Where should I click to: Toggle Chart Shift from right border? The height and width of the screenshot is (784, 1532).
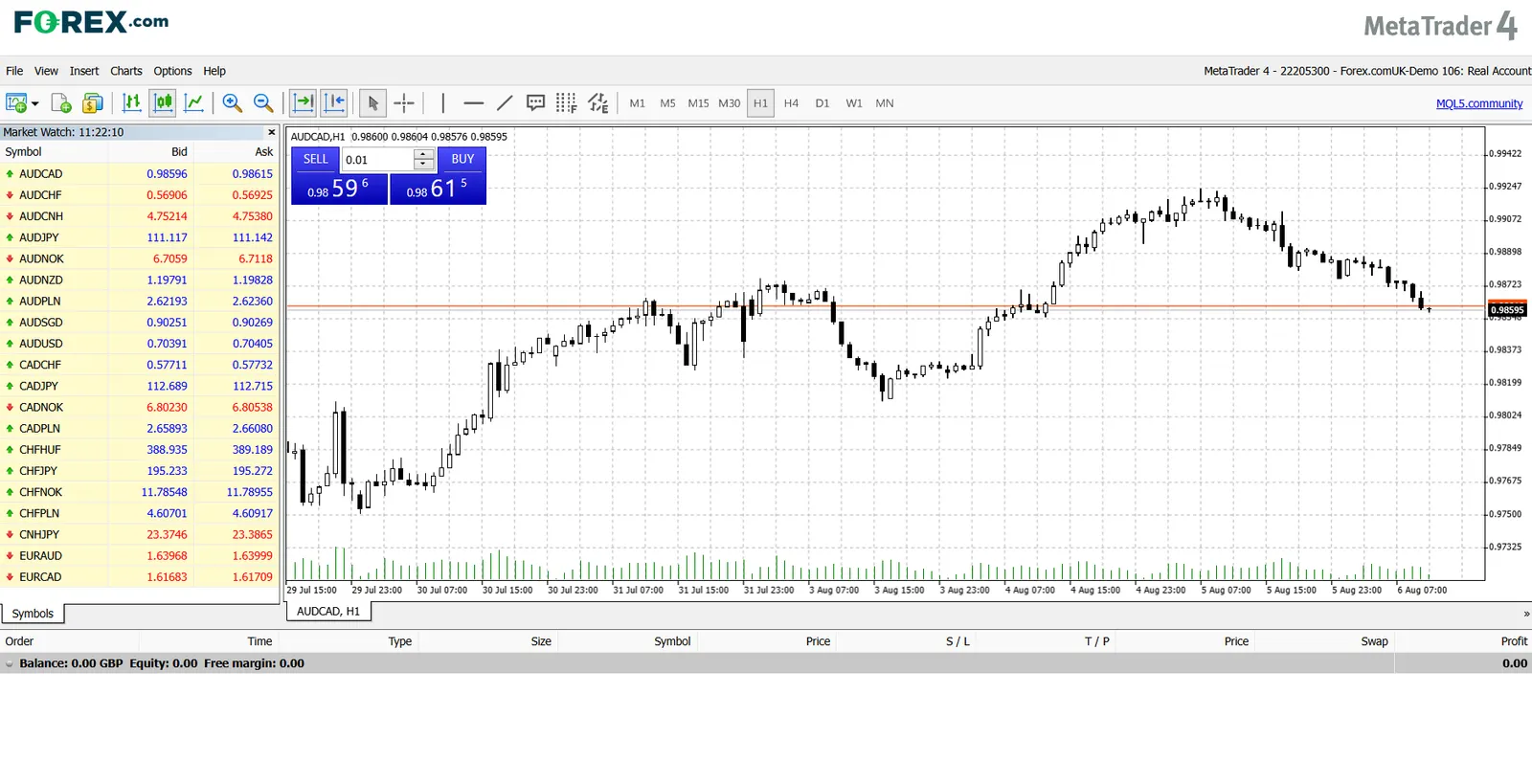(x=334, y=103)
